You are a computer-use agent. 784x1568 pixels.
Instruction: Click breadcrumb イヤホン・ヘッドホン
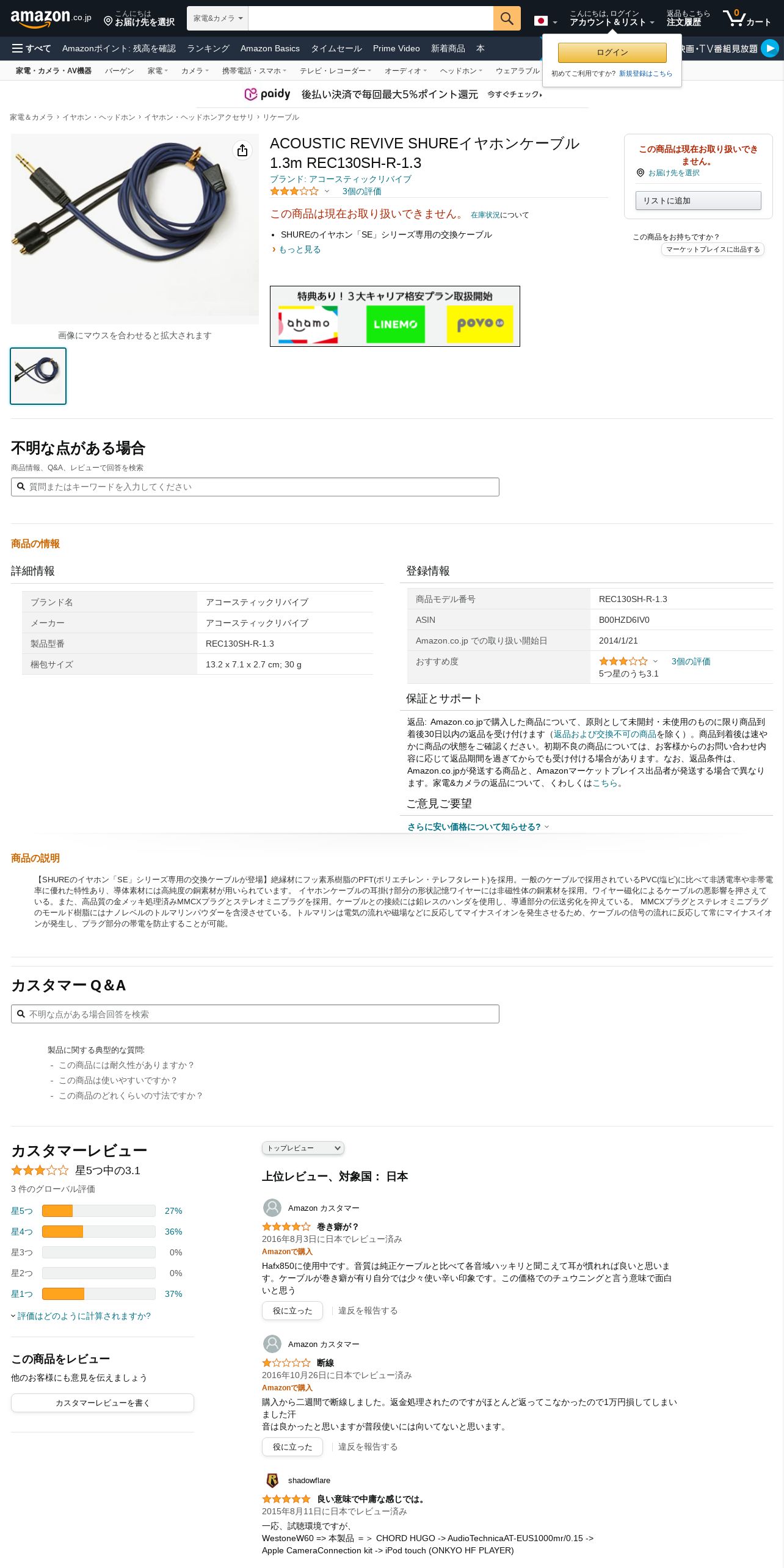click(x=98, y=117)
